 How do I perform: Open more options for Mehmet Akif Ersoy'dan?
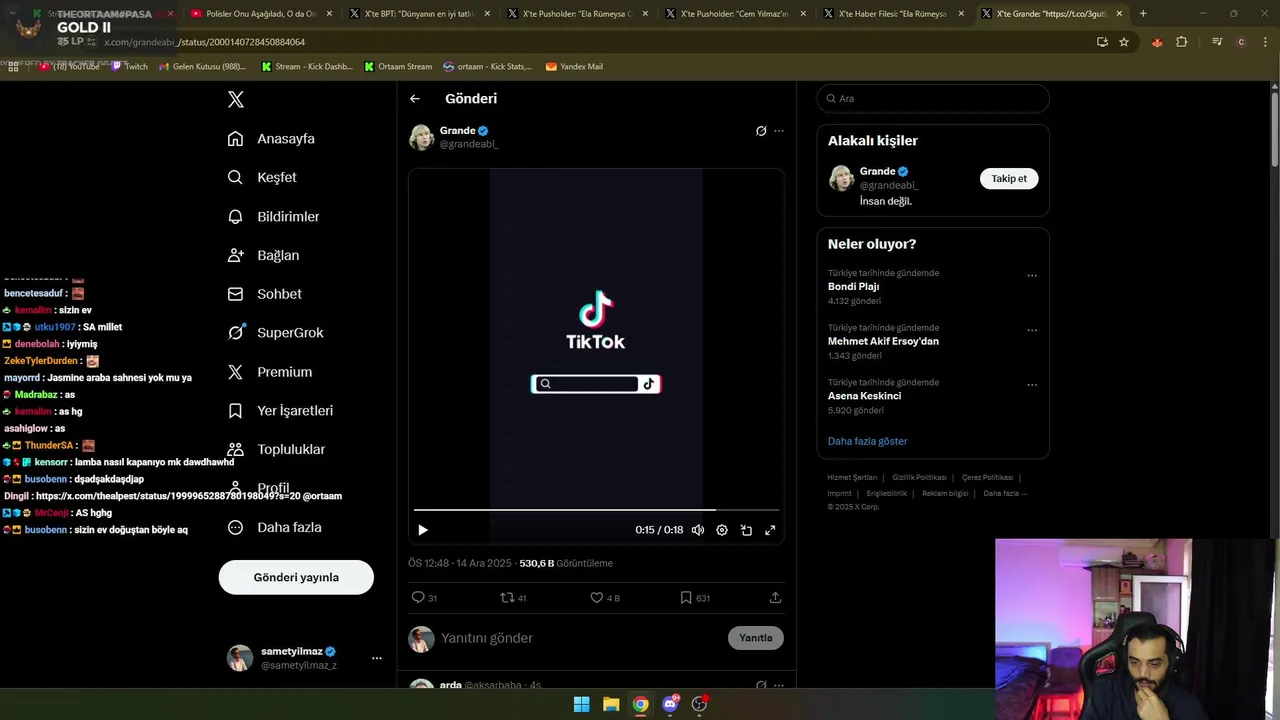[1032, 330]
